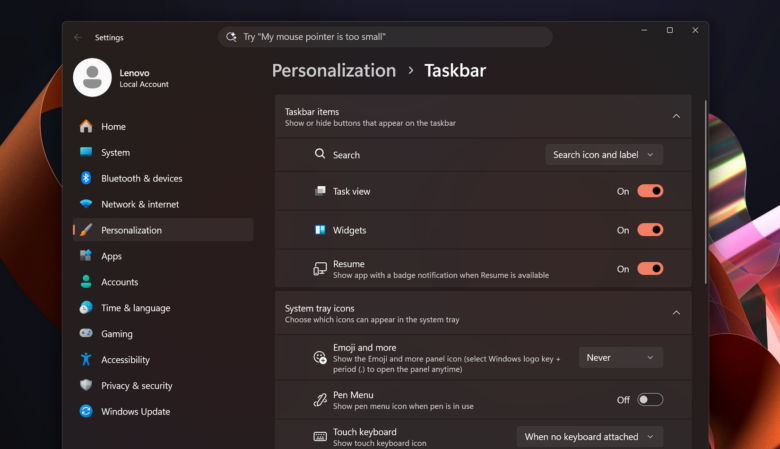The width and height of the screenshot is (780, 449).
Task: Click the Task view icon in Taskbar items
Action: coord(320,191)
